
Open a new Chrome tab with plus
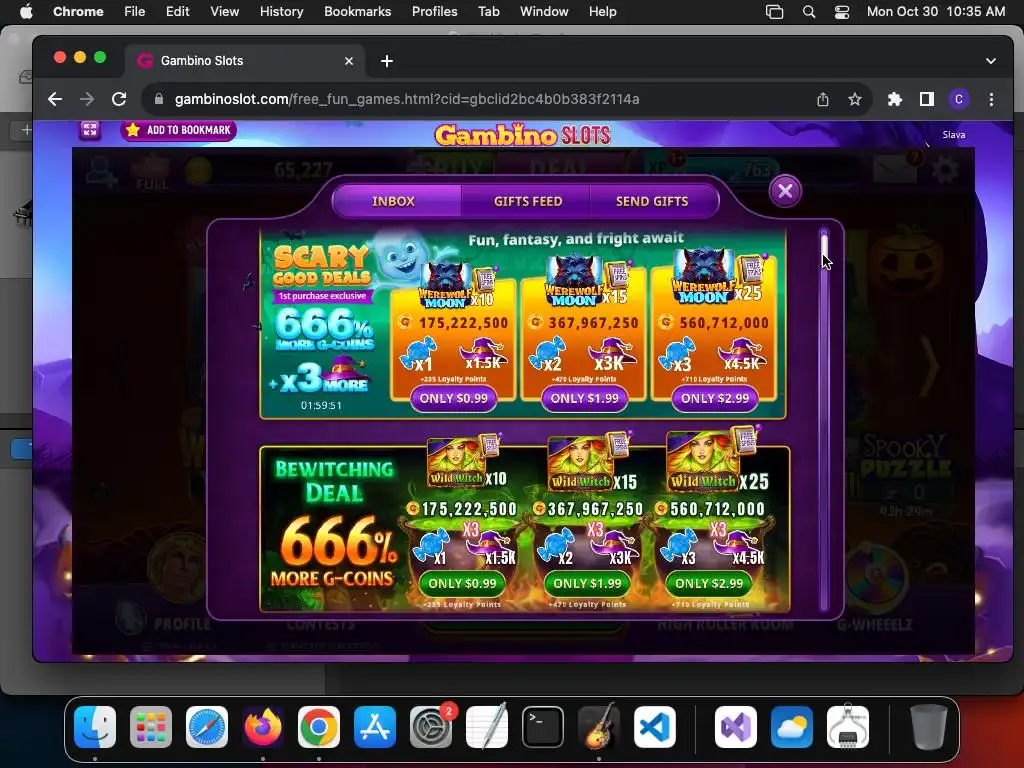(387, 61)
